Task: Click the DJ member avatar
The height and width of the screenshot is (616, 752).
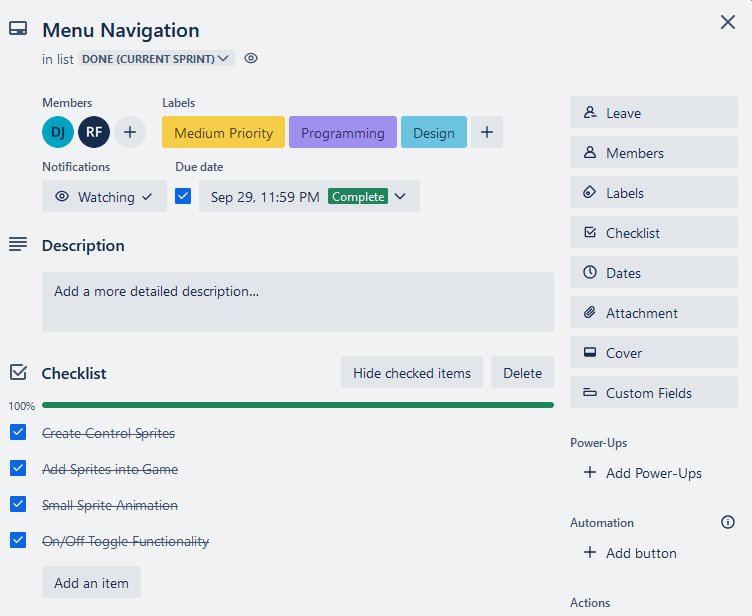Action: (58, 132)
